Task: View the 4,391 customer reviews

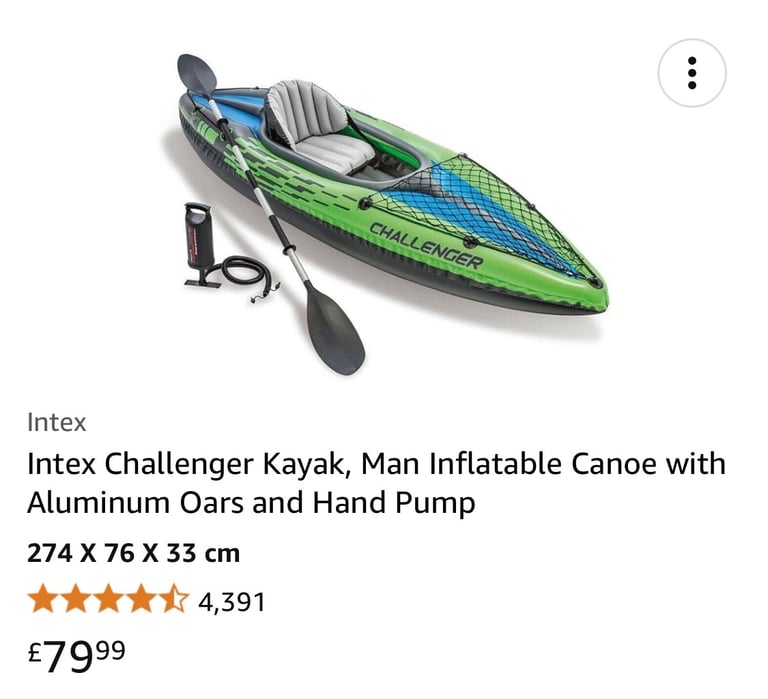Action: coord(231,602)
